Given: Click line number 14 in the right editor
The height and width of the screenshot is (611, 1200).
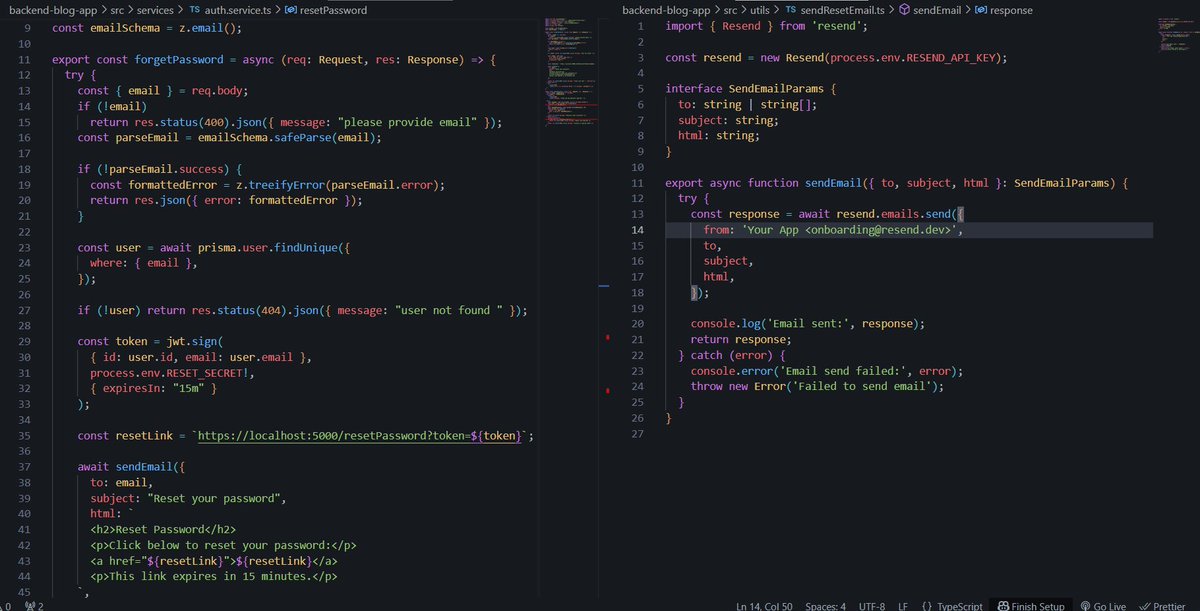Looking at the screenshot, I should click(x=637, y=230).
